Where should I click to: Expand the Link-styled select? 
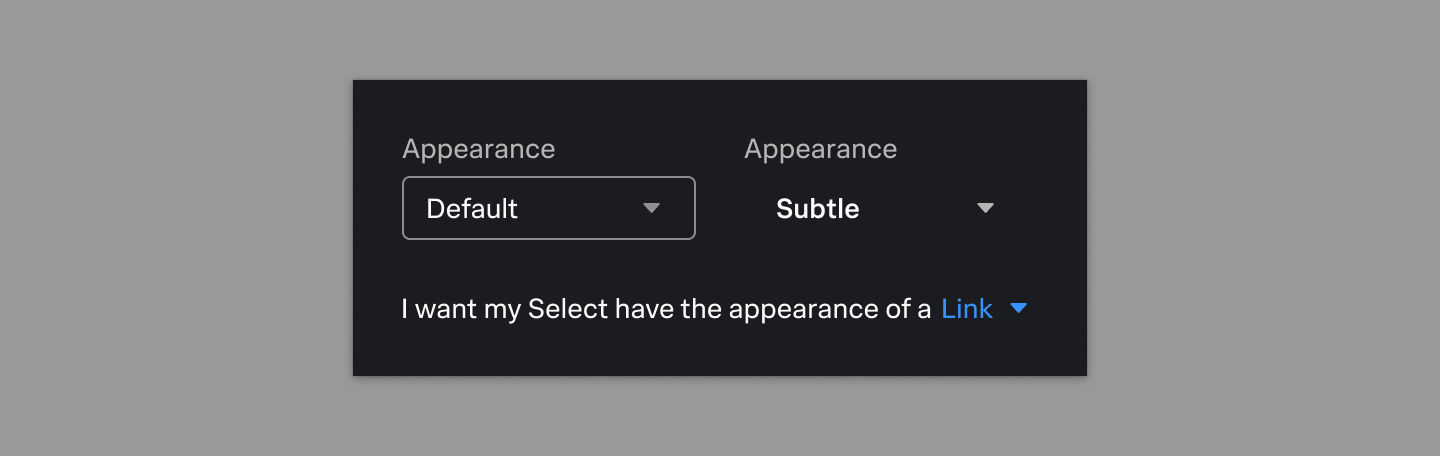[984, 309]
